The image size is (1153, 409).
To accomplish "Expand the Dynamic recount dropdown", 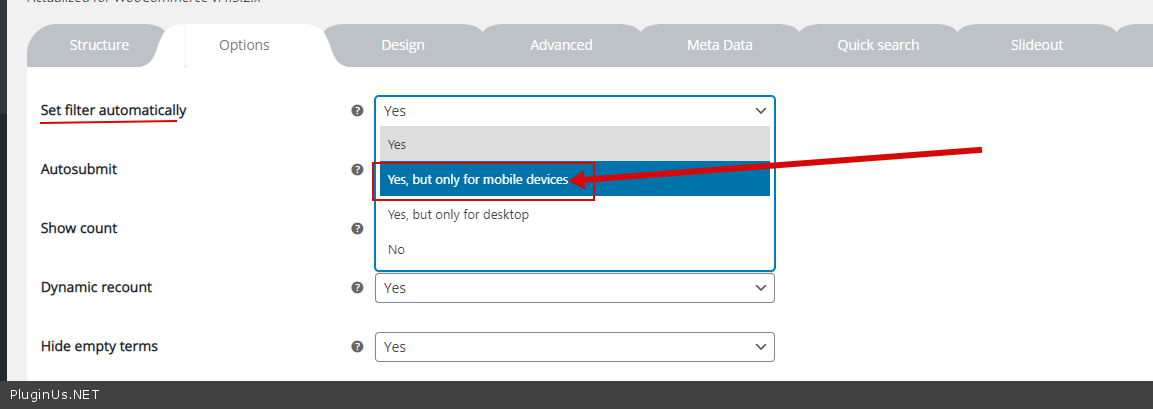I will (574, 288).
